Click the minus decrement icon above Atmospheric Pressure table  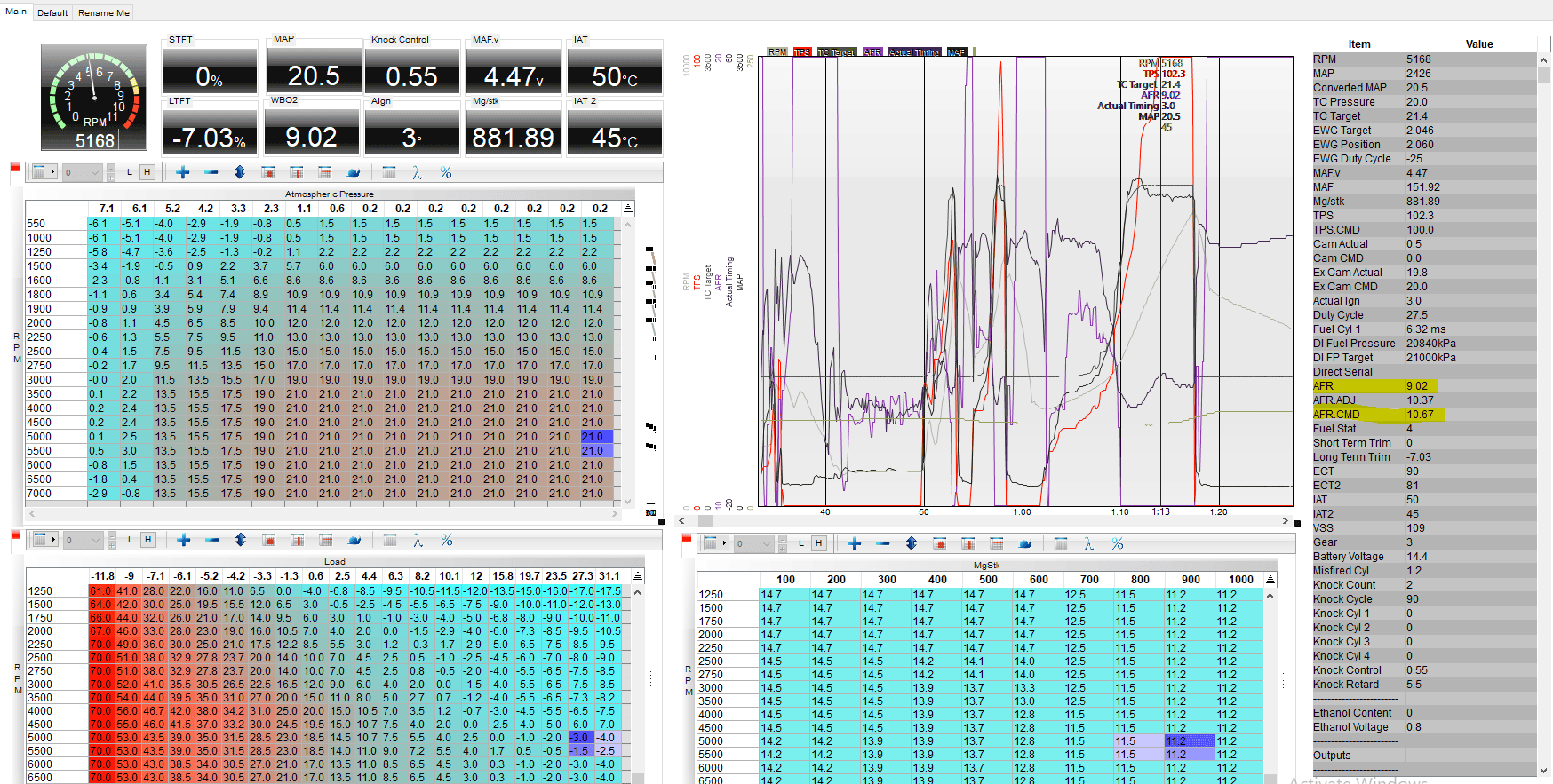click(211, 172)
